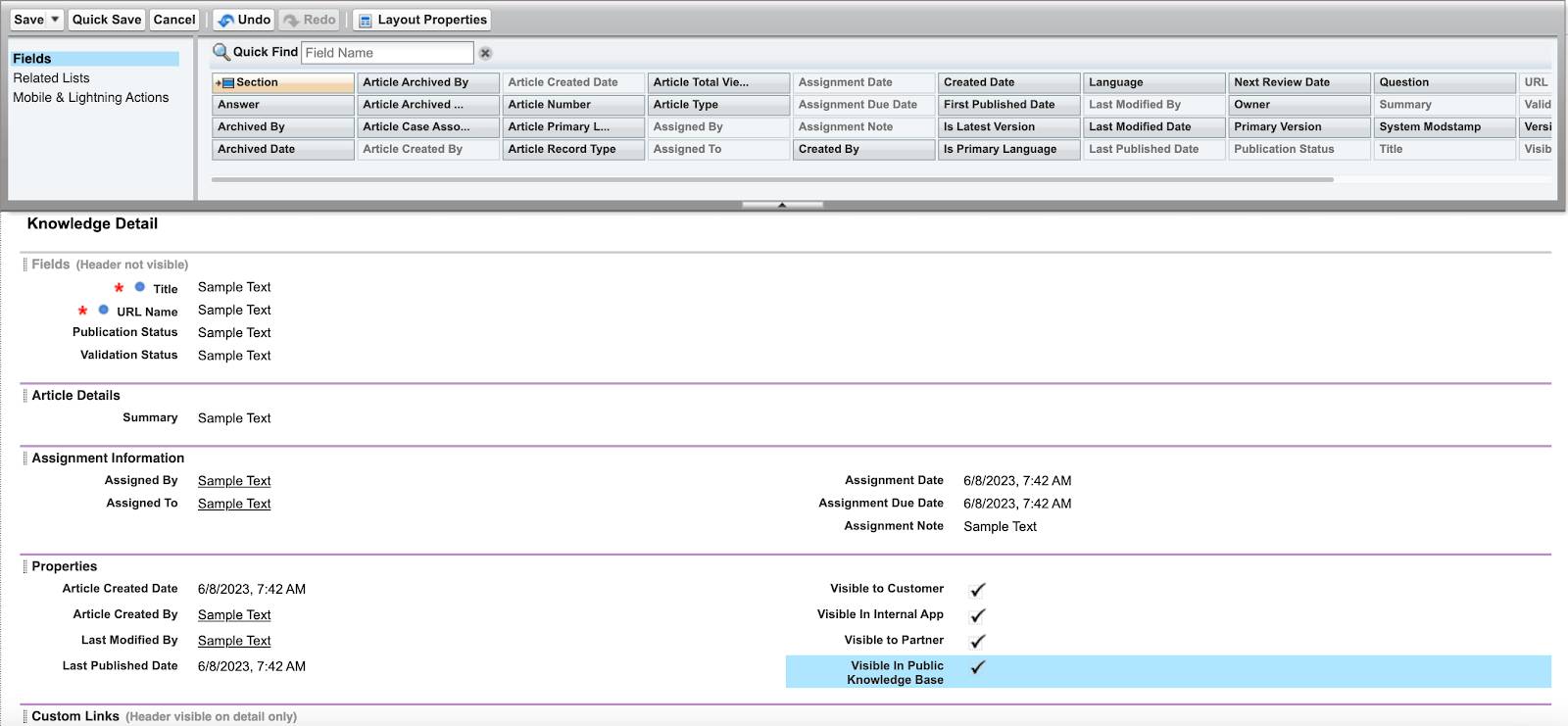Click the Undo button label

[x=254, y=20]
